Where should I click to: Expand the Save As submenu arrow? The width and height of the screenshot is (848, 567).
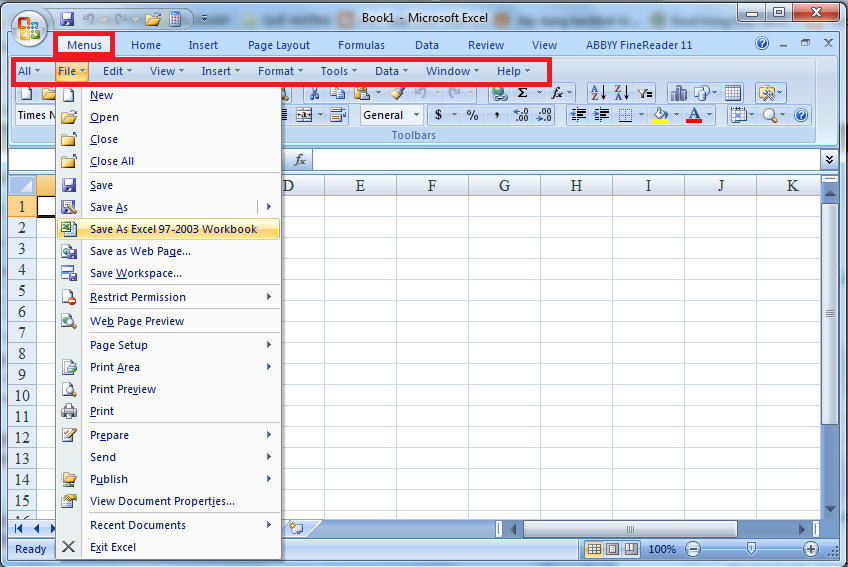point(268,207)
